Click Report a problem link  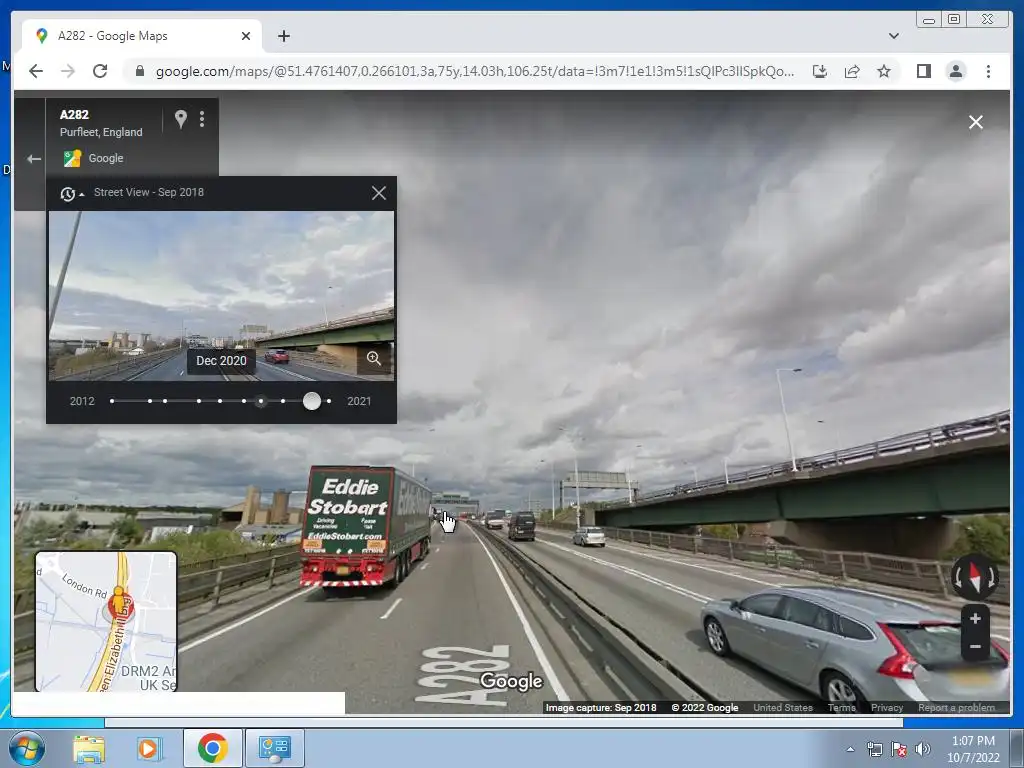click(x=956, y=708)
